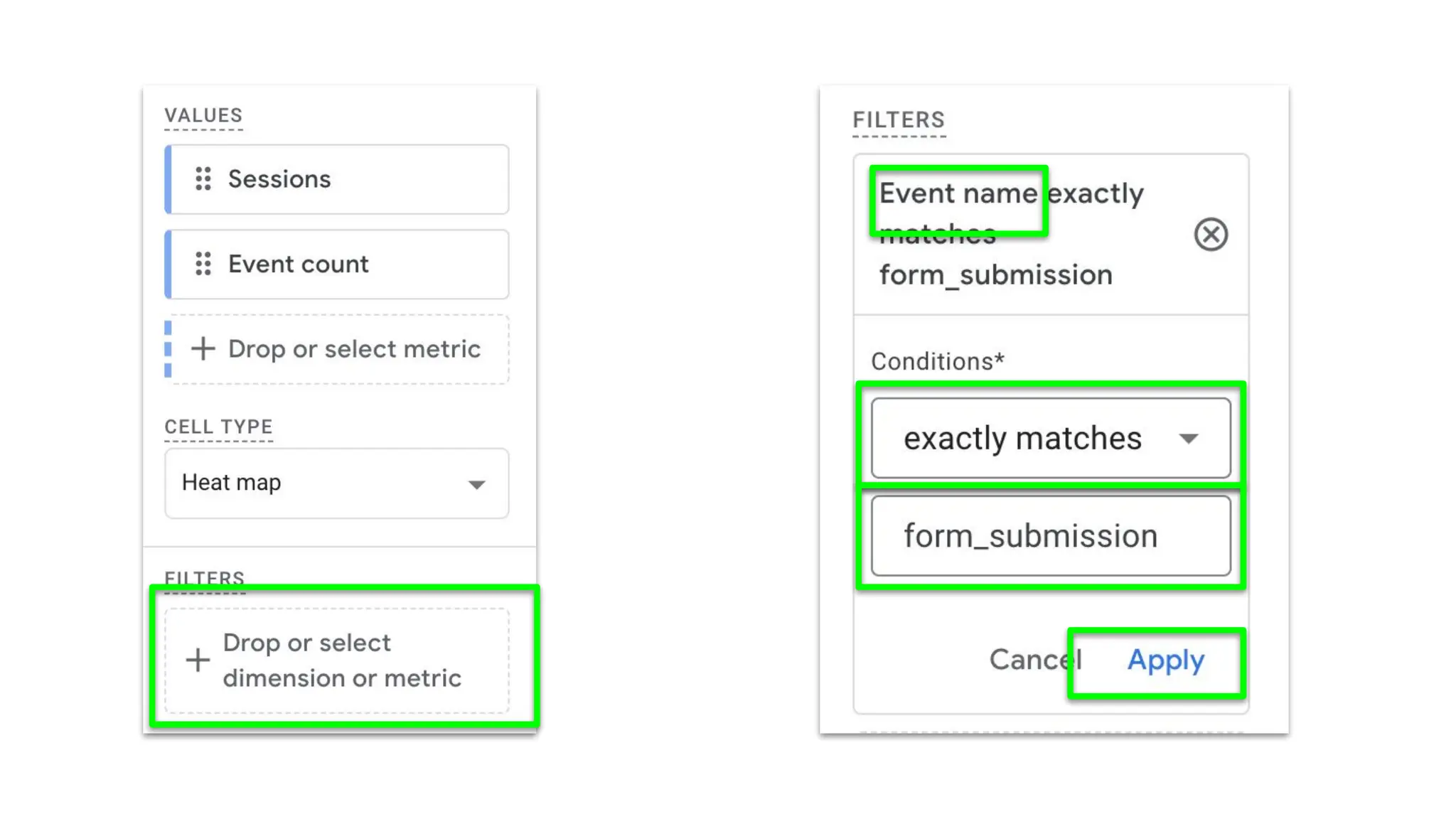This screenshot has height=819, width=1456.
Task: Click the Conditions label
Action: pos(937,362)
